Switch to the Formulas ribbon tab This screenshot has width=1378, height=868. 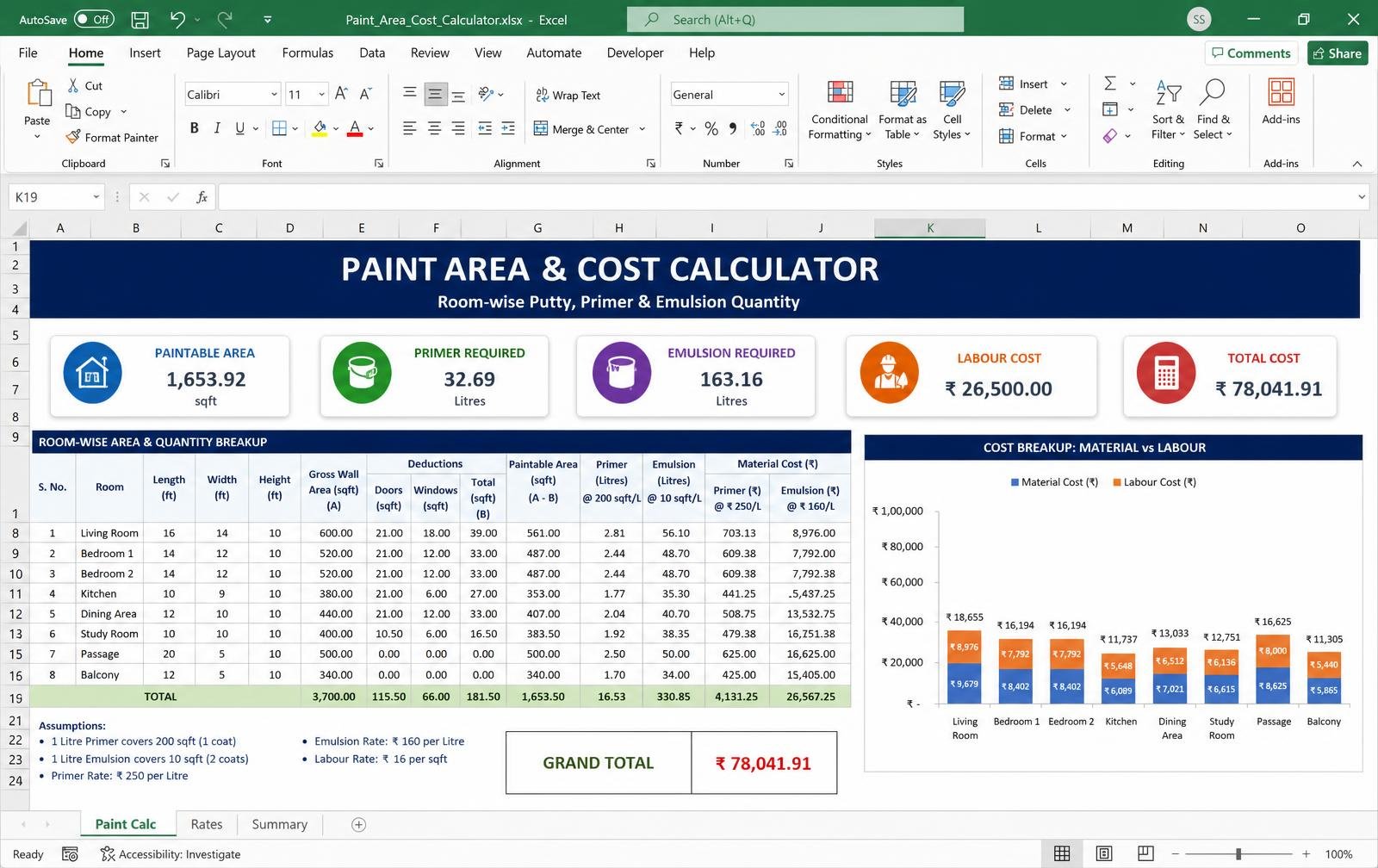click(x=307, y=53)
